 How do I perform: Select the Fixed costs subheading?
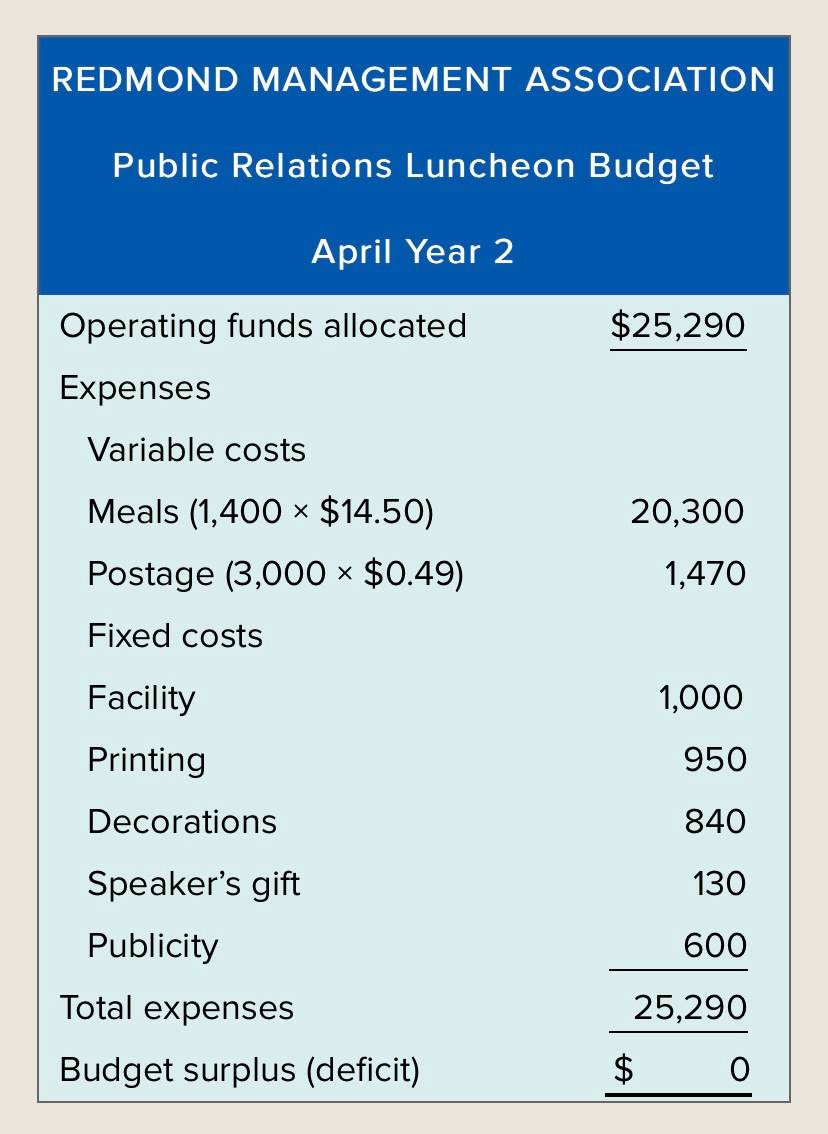tap(175, 636)
